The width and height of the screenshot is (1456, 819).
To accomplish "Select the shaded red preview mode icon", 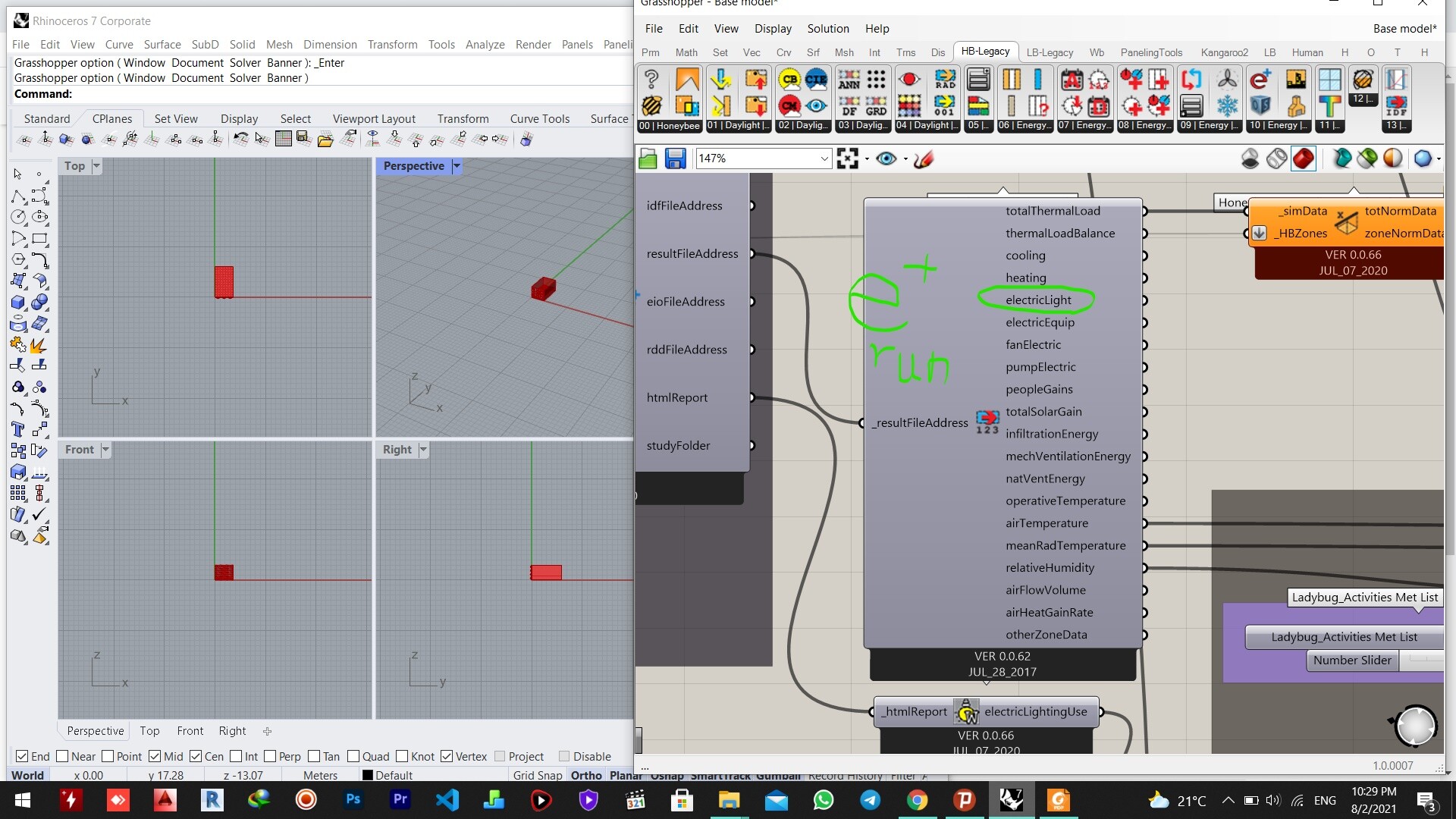I will (1303, 158).
